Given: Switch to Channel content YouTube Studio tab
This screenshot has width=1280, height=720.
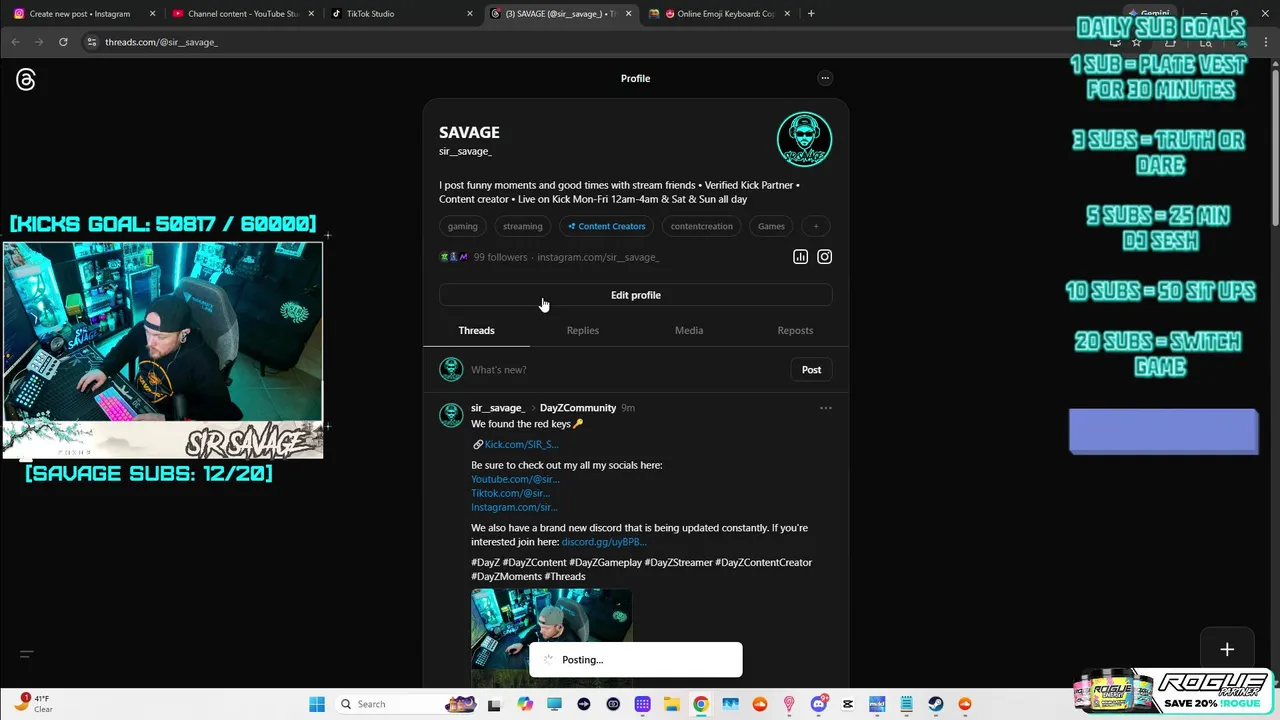Looking at the screenshot, I should point(238,14).
